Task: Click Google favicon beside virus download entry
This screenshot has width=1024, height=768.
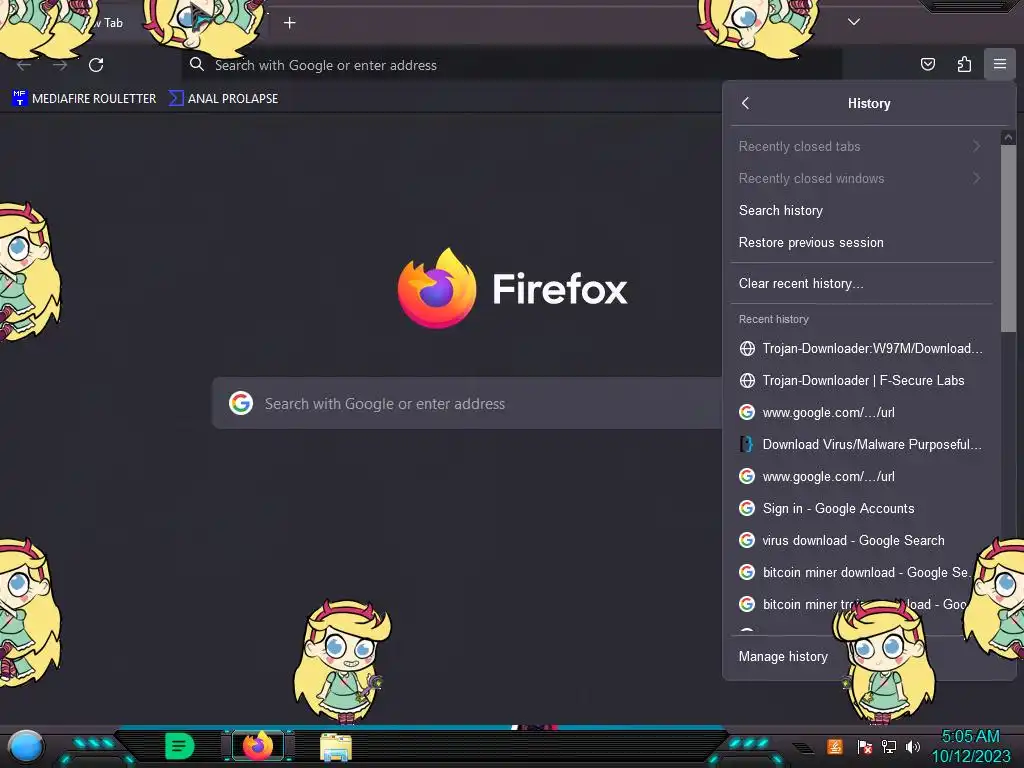Action: coord(747,540)
